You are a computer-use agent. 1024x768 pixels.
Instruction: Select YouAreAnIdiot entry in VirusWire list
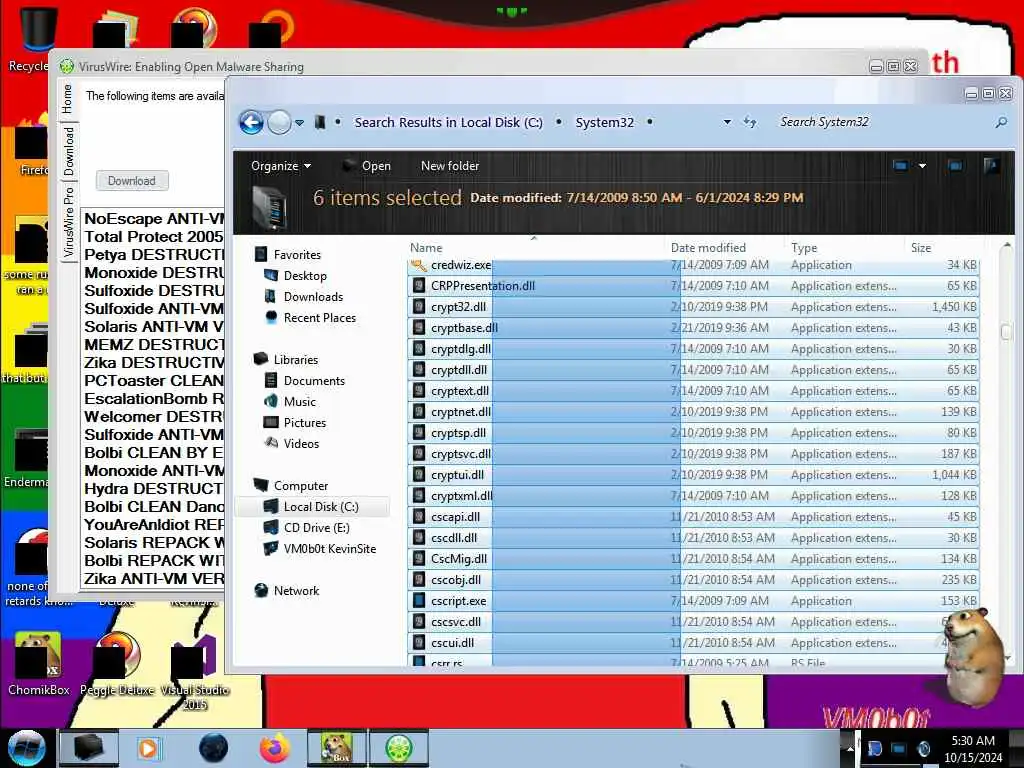[x=153, y=524]
